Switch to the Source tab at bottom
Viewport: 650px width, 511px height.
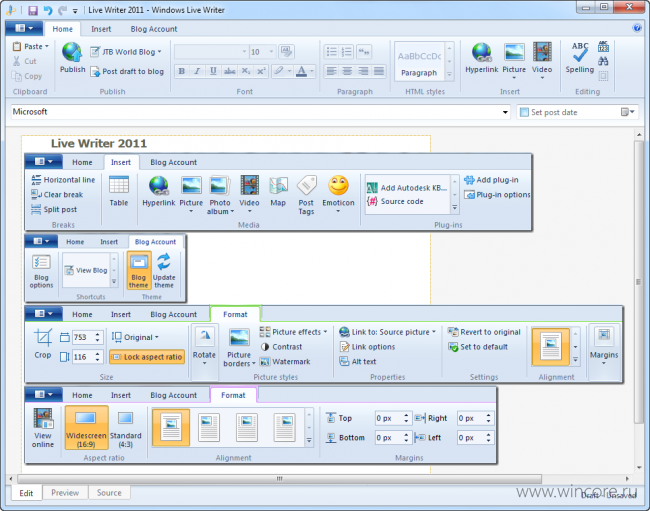[x=109, y=493]
